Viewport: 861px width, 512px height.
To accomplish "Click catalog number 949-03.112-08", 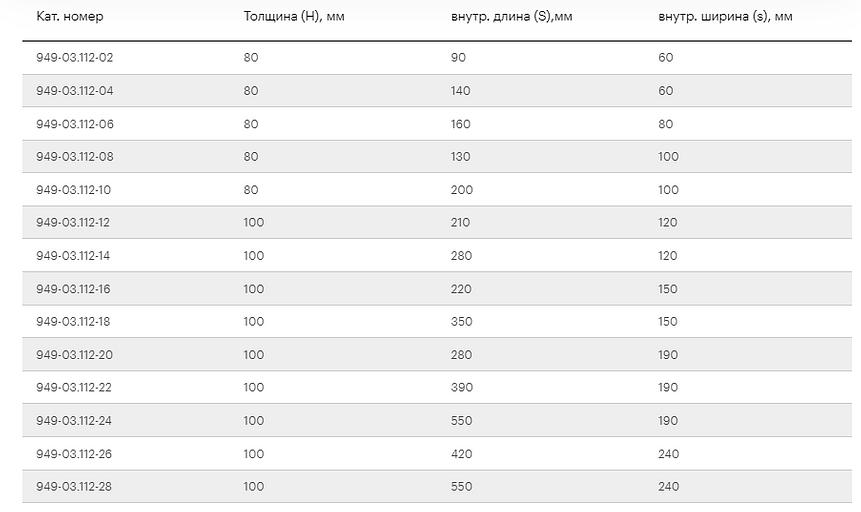I will point(75,157).
